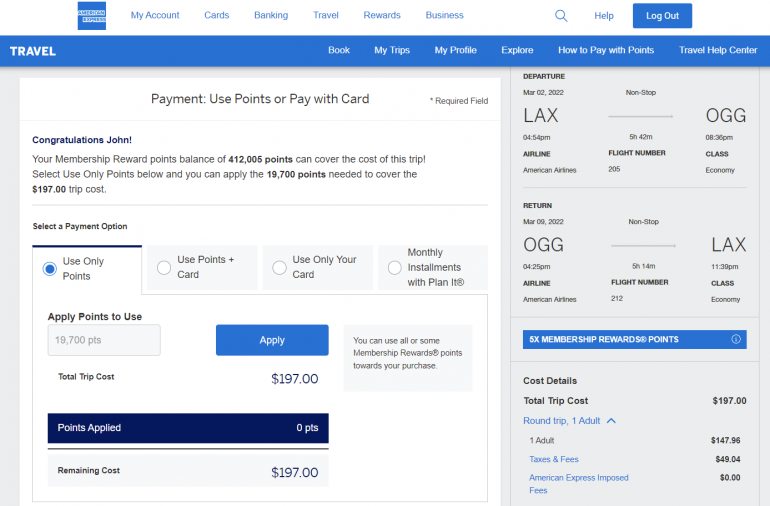
Task: Open the Cards menu
Action: 216,16
